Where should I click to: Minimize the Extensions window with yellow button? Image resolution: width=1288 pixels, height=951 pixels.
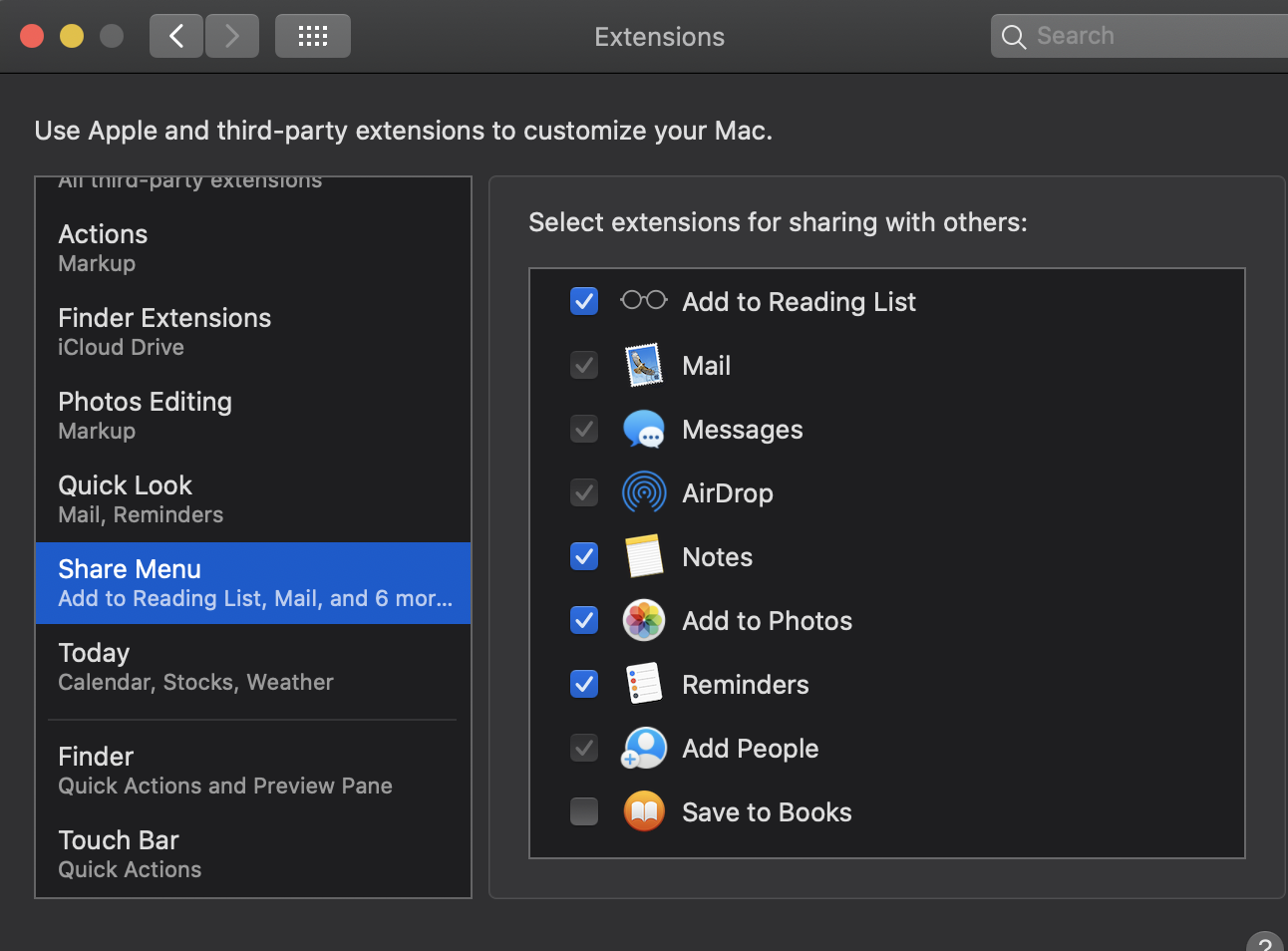point(72,36)
